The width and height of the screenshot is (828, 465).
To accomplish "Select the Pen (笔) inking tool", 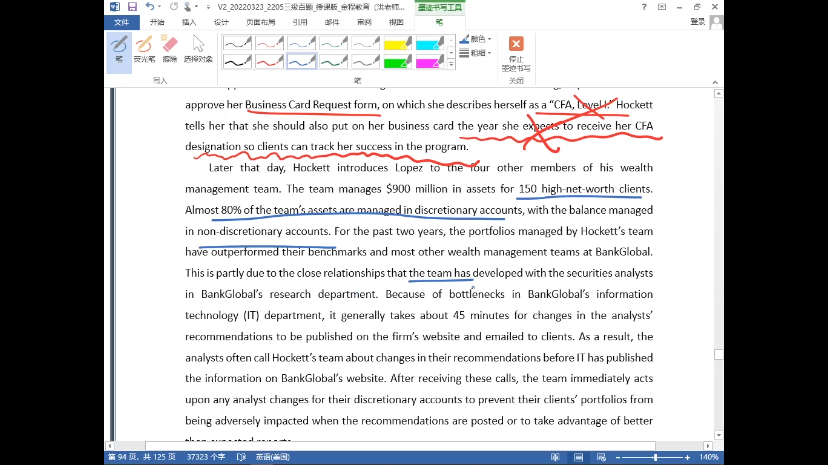I will (119, 48).
